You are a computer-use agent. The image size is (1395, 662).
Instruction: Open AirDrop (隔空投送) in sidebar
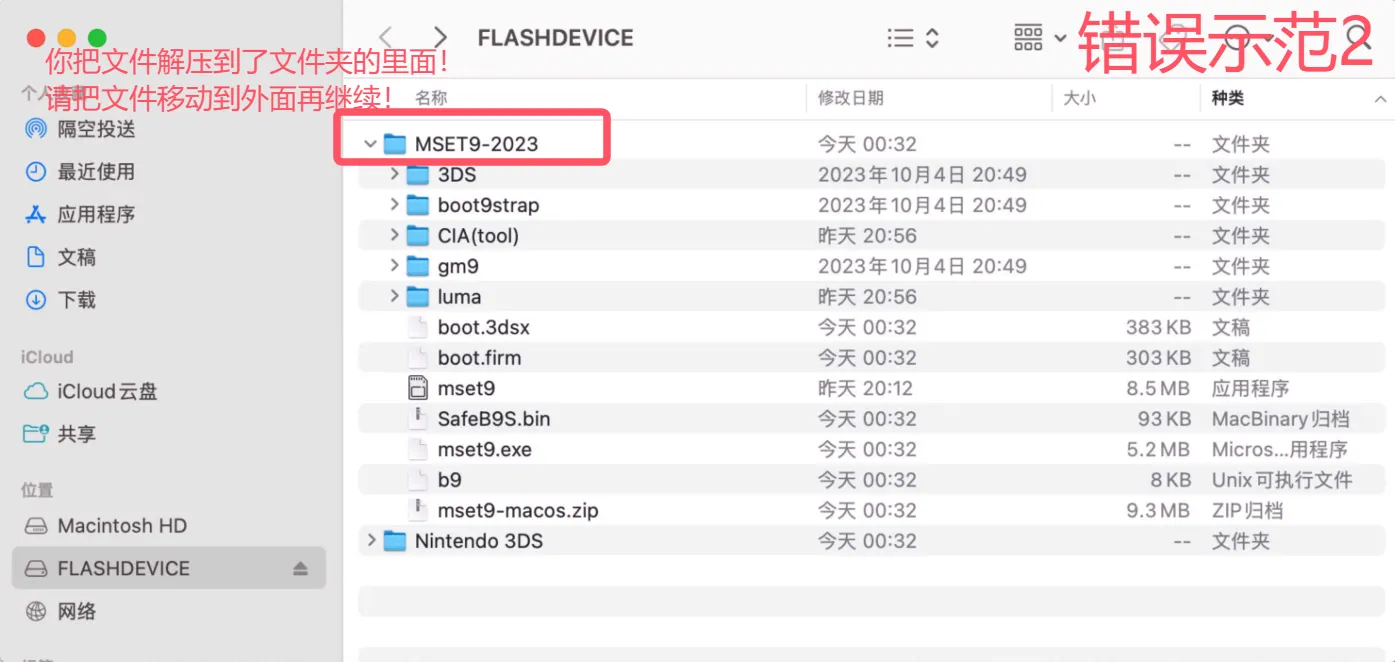pos(96,129)
